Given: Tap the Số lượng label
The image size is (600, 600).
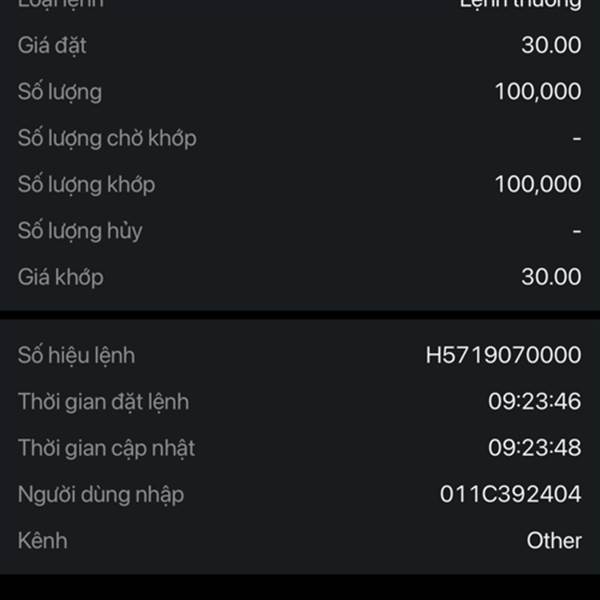Looking at the screenshot, I should pos(60,92).
